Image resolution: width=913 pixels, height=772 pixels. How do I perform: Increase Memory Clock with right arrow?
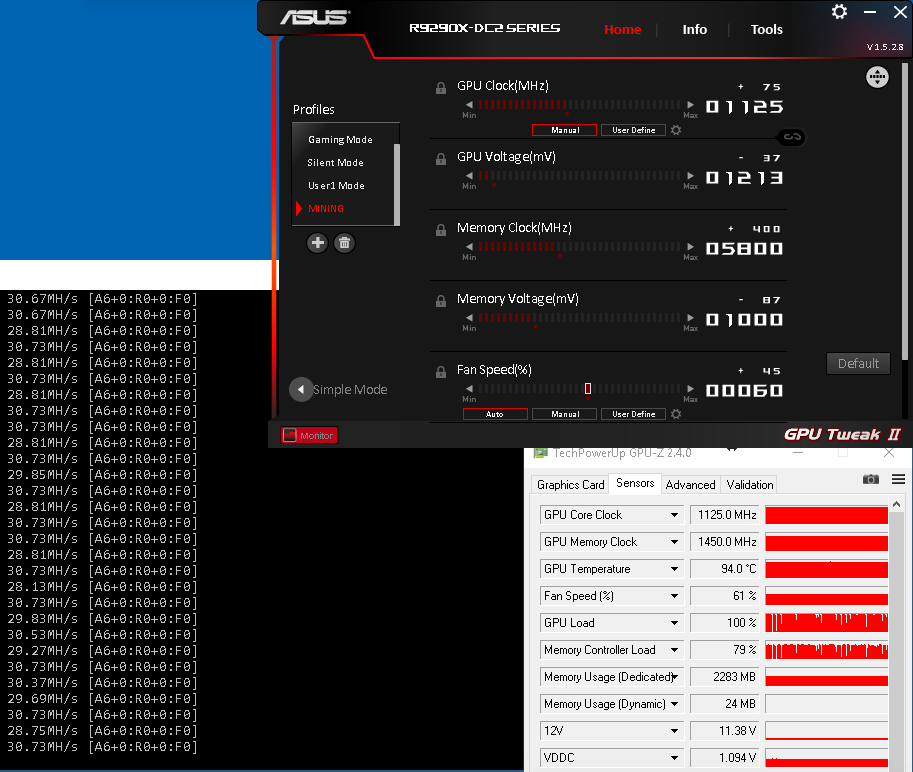pos(690,247)
